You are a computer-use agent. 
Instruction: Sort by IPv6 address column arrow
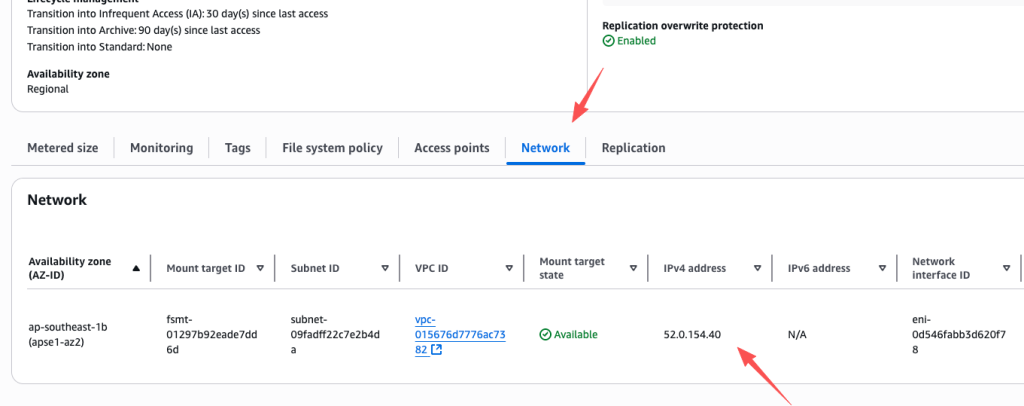[x=882, y=268]
